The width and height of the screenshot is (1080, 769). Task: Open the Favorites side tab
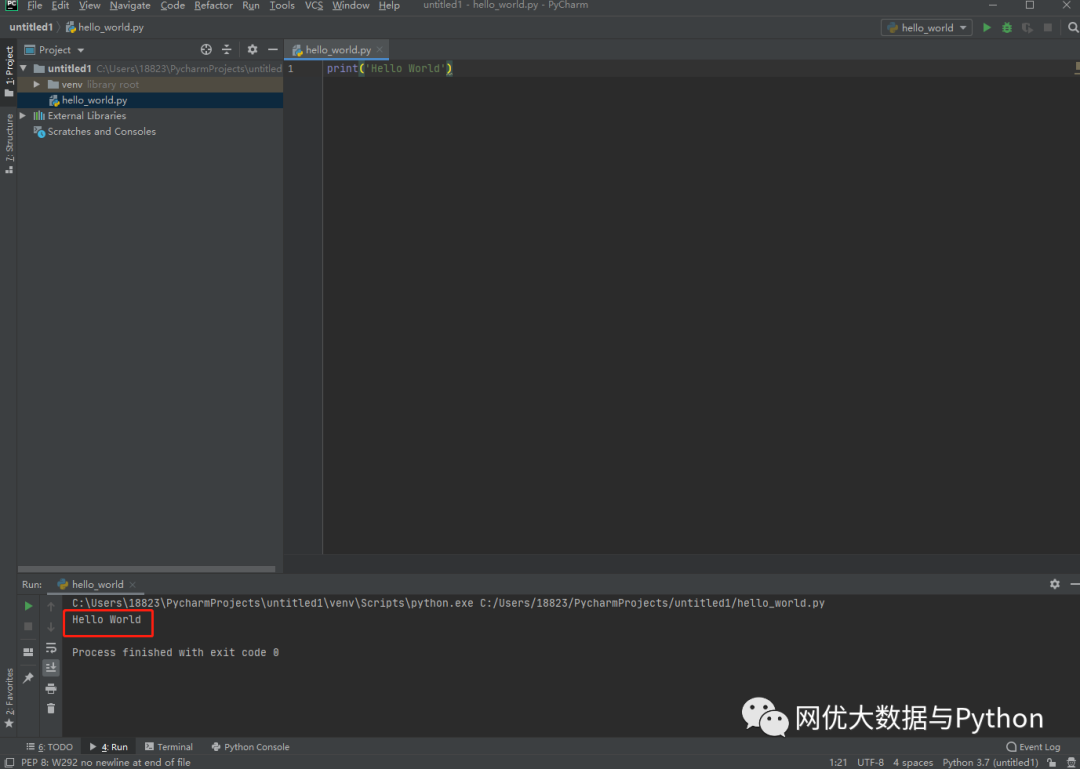(x=9, y=698)
